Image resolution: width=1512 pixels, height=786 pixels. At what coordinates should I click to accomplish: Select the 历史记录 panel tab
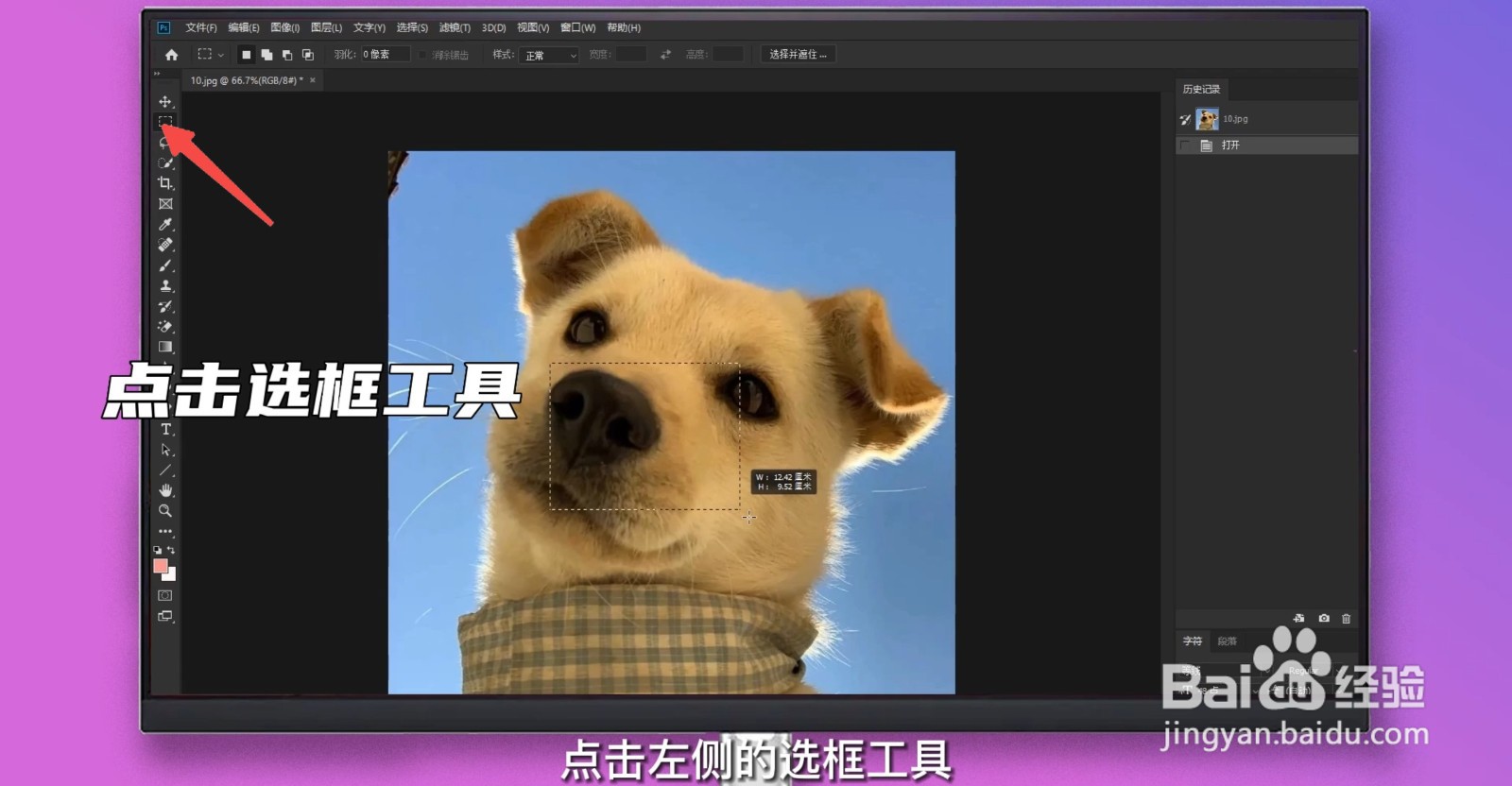1201,90
